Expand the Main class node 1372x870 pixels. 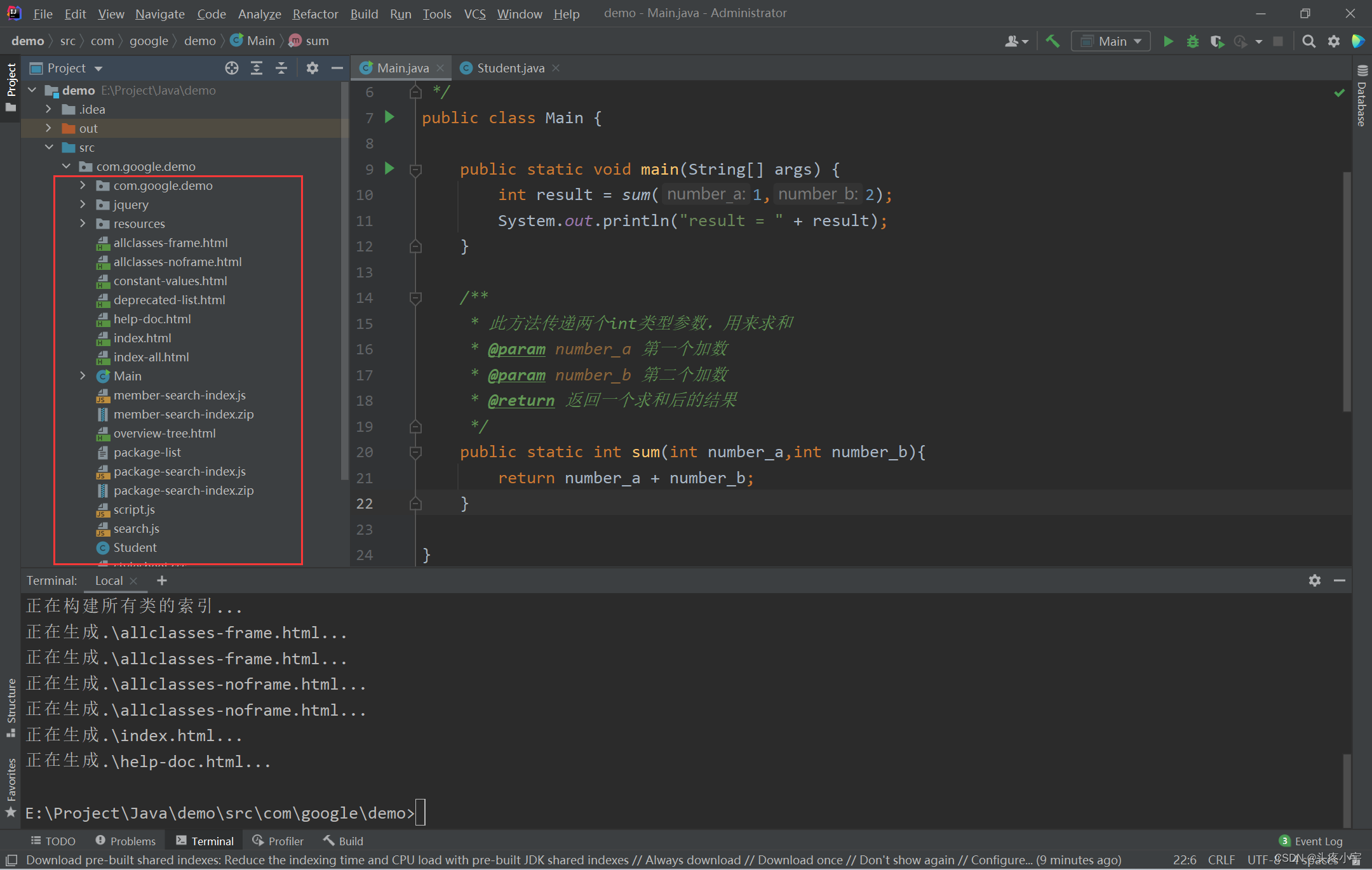83,376
